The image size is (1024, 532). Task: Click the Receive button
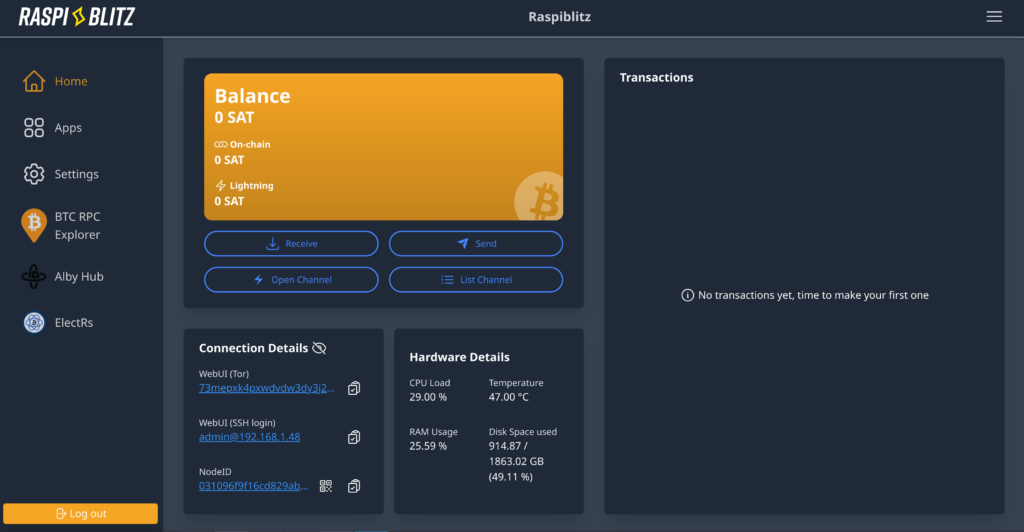pos(291,243)
